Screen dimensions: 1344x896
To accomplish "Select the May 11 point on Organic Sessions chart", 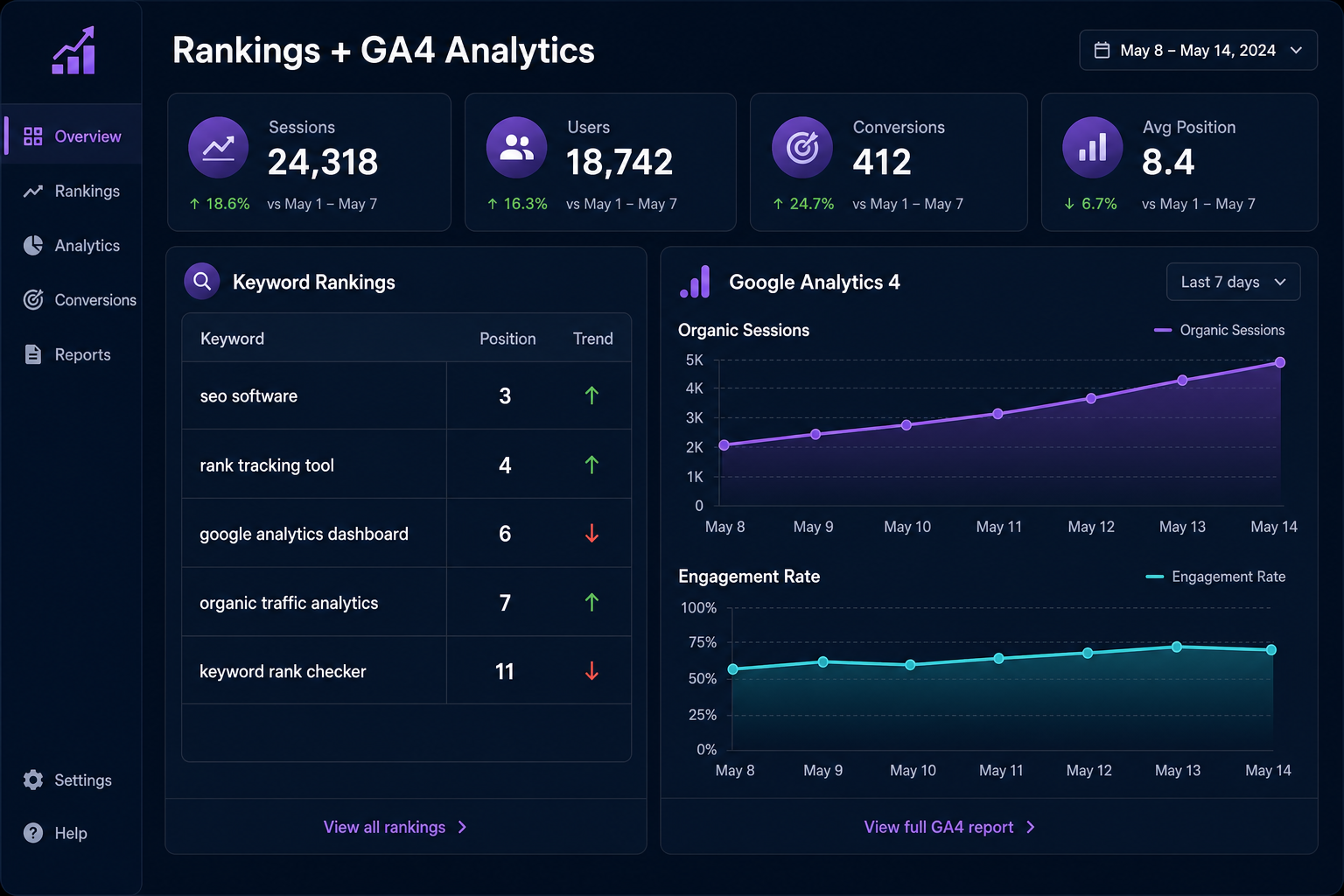I will coord(997,414).
